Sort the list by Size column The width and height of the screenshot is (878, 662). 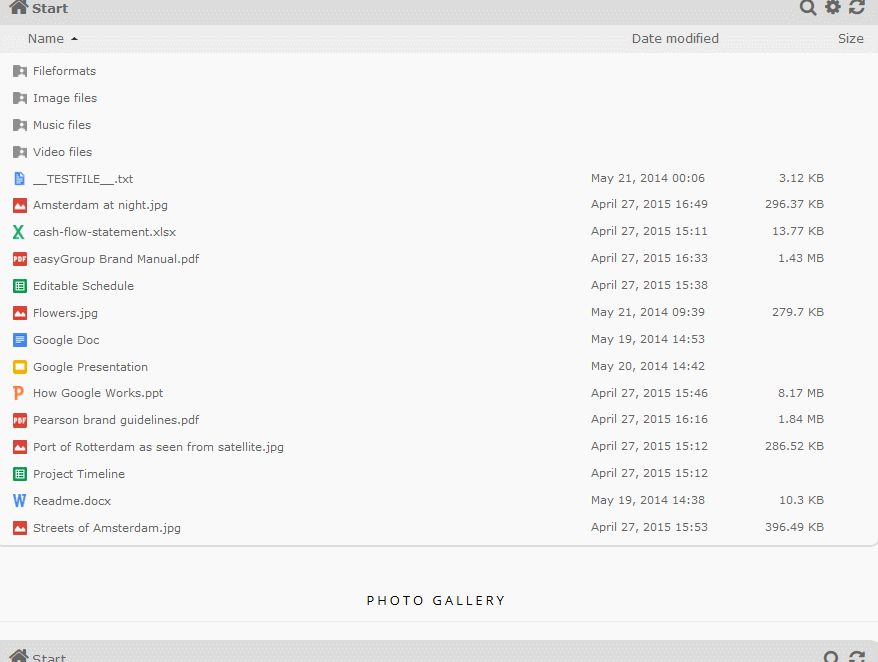coord(851,39)
